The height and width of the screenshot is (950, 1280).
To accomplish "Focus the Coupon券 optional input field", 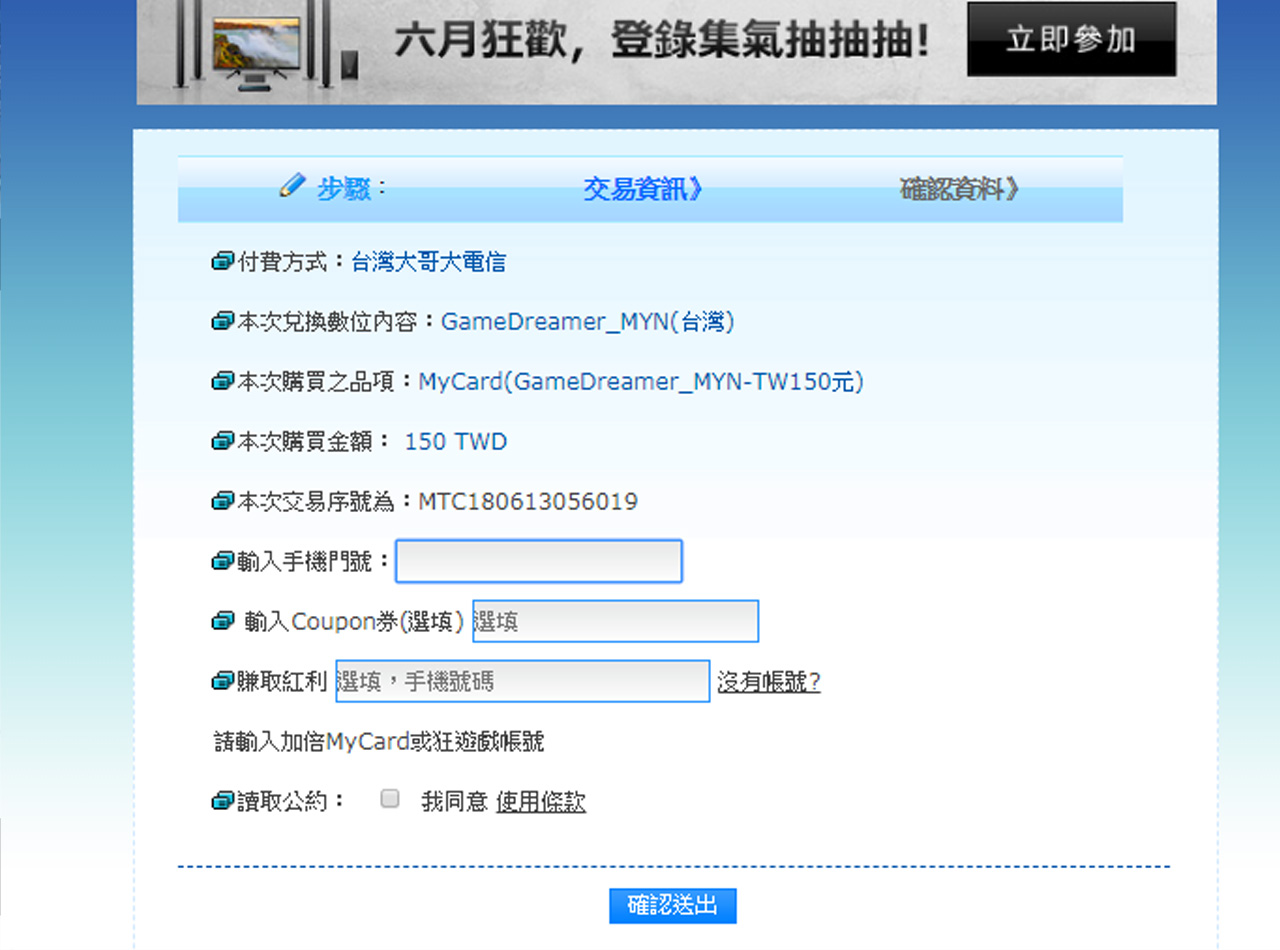I will 615,621.
